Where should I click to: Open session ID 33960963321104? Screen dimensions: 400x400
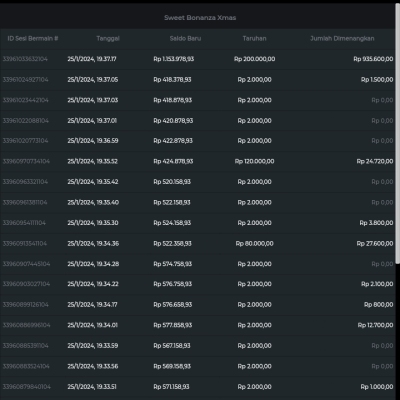pos(25,182)
